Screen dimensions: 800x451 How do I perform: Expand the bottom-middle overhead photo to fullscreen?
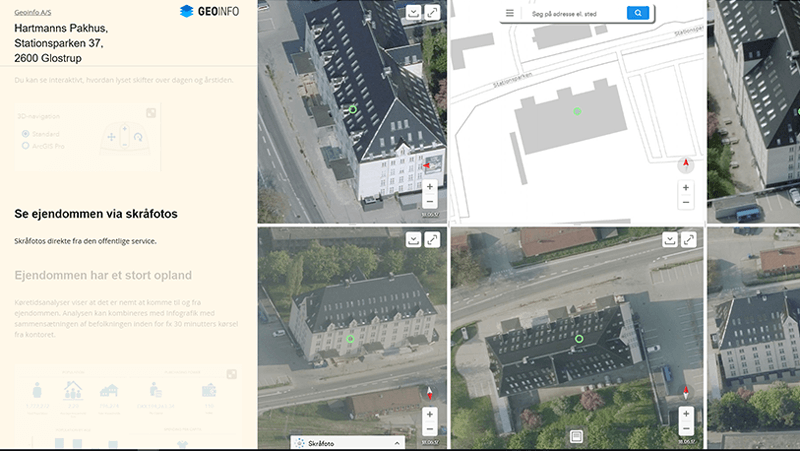pos(689,239)
